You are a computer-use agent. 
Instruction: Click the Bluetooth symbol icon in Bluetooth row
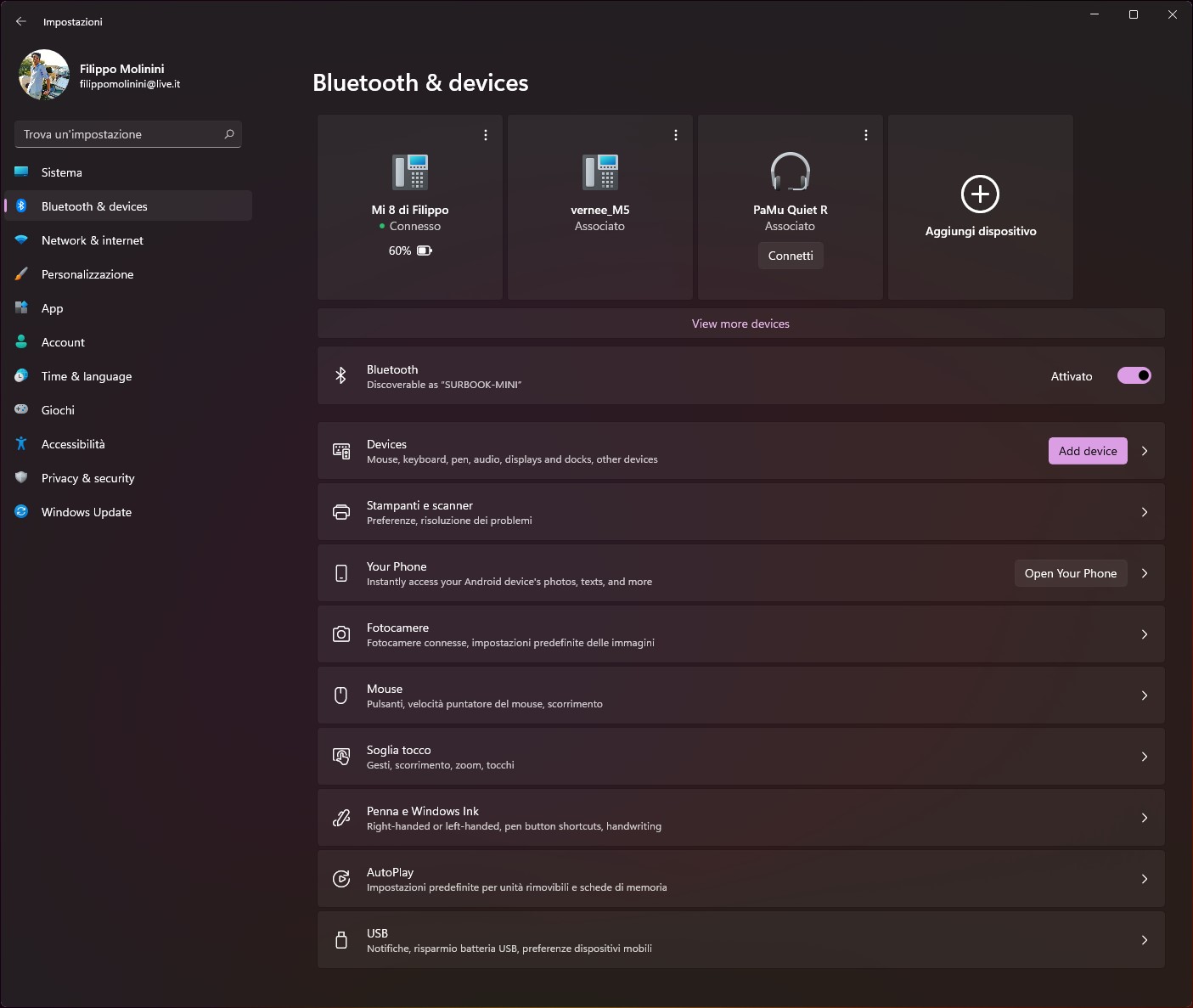click(340, 375)
